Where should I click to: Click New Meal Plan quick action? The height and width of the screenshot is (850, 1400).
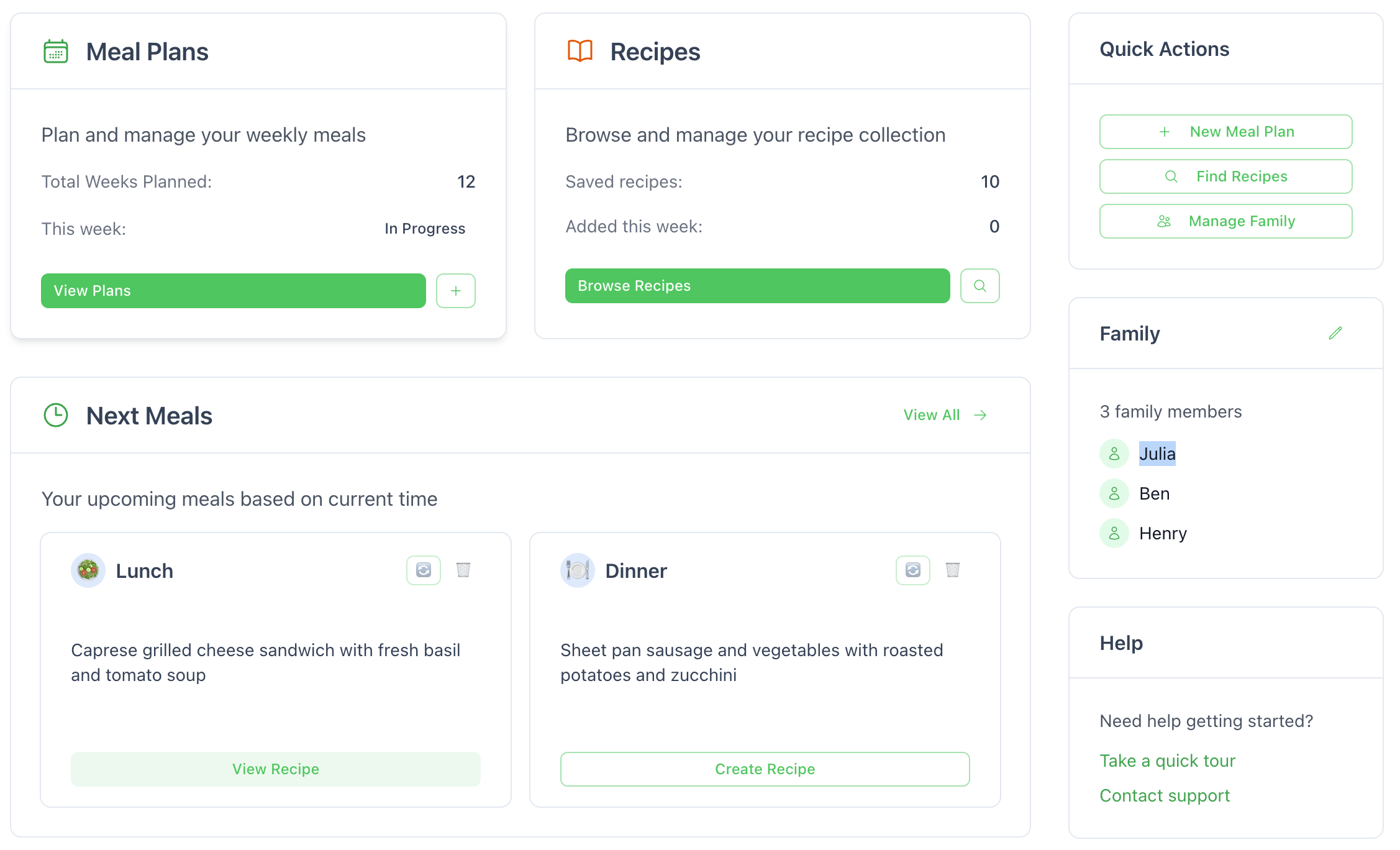point(1225,132)
